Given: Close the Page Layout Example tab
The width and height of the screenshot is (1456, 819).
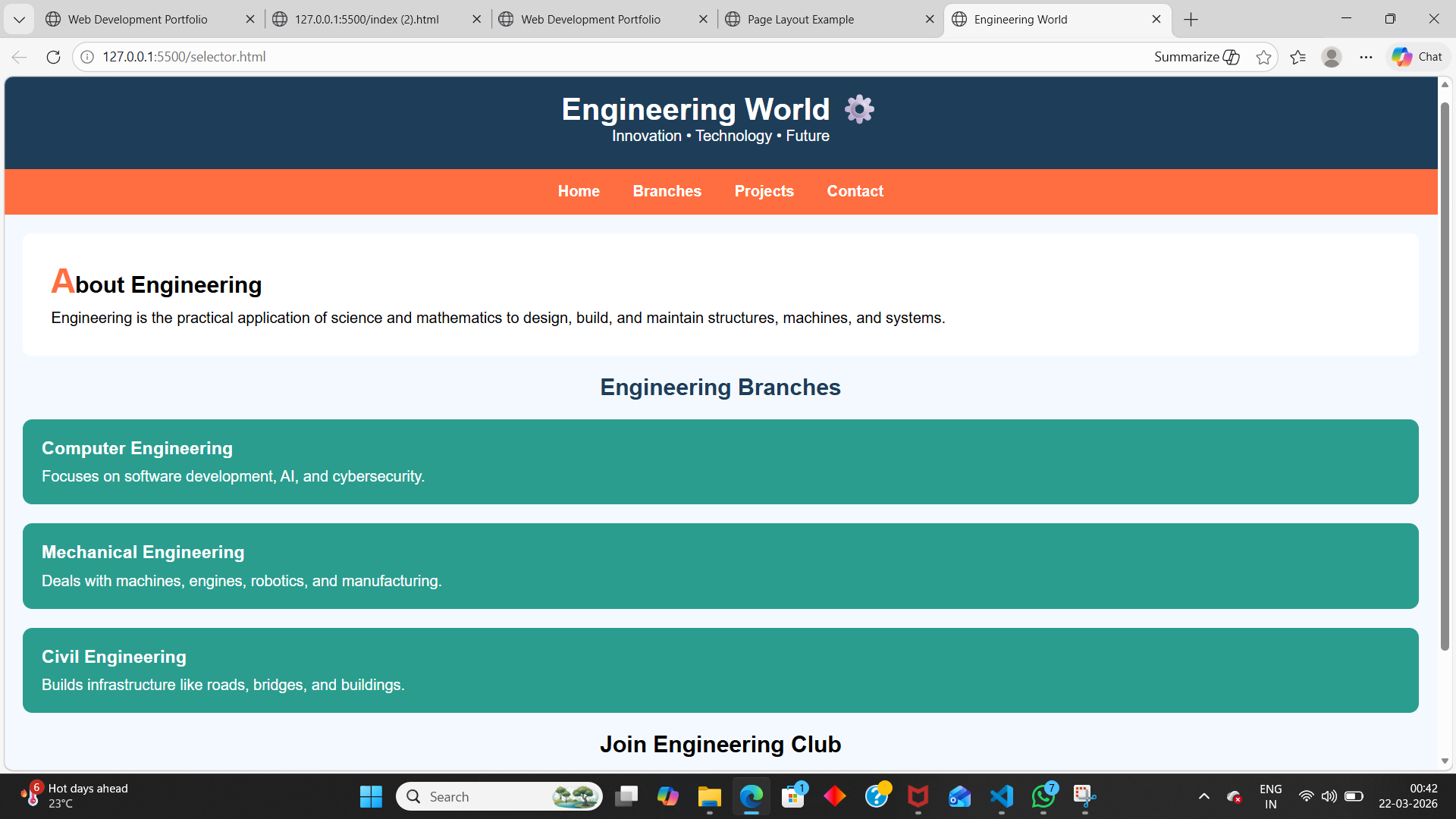Looking at the screenshot, I should (x=930, y=20).
